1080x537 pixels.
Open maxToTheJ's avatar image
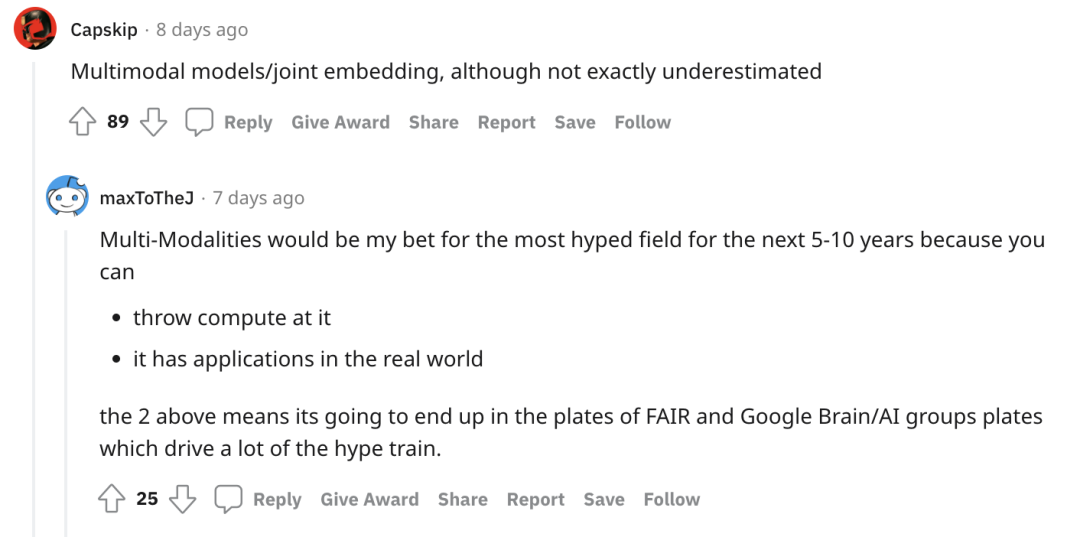[x=68, y=197]
